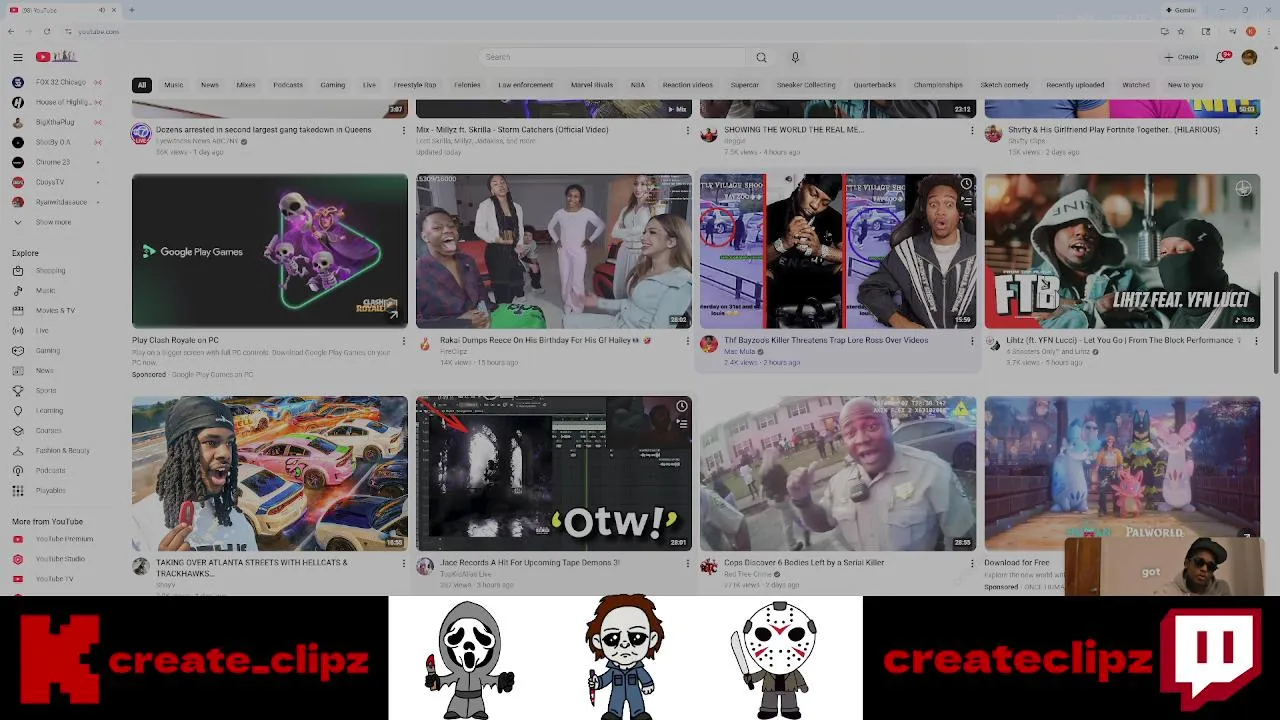Bookmark this page with star icon

pyautogui.click(x=1180, y=31)
